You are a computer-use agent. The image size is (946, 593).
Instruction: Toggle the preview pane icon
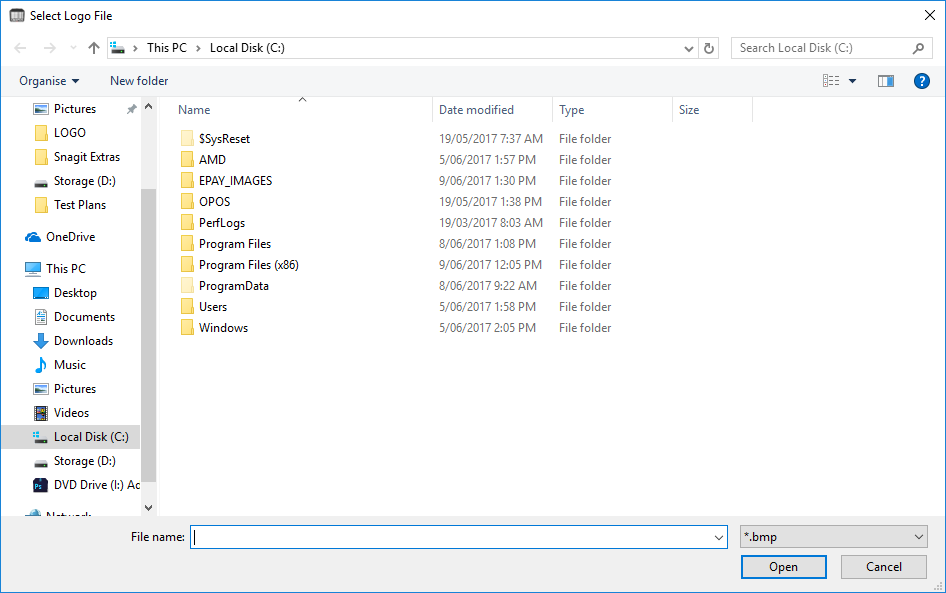tap(885, 81)
